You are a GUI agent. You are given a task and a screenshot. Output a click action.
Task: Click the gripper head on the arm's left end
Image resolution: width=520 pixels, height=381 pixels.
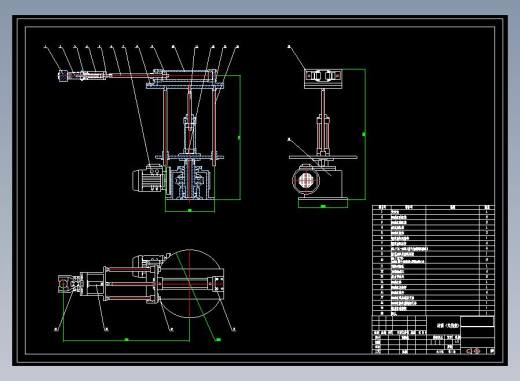point(63,75)
